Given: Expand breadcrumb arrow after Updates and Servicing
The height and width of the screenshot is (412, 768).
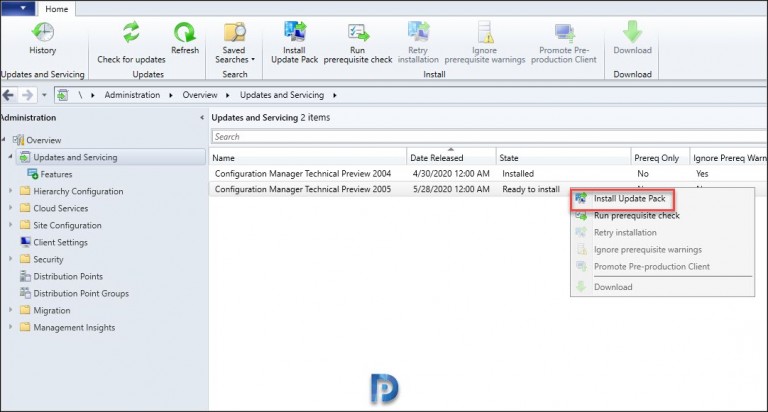Looking at the screenshot, I should 335,96.
